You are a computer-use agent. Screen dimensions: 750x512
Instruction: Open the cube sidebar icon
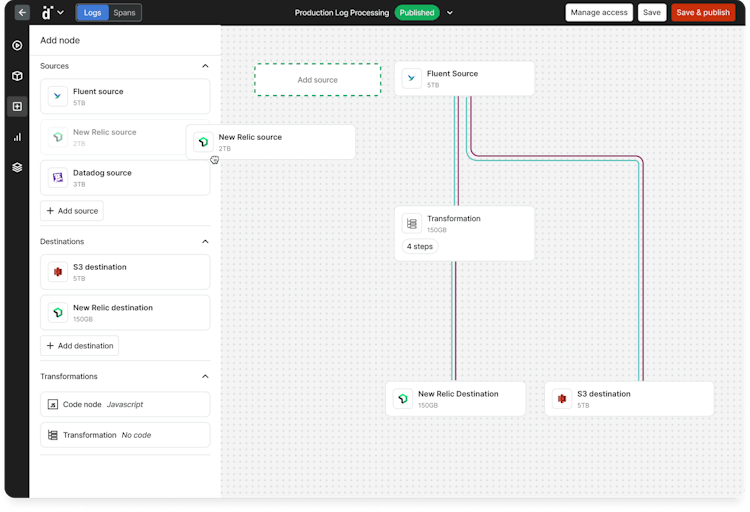tap(17, 76)
